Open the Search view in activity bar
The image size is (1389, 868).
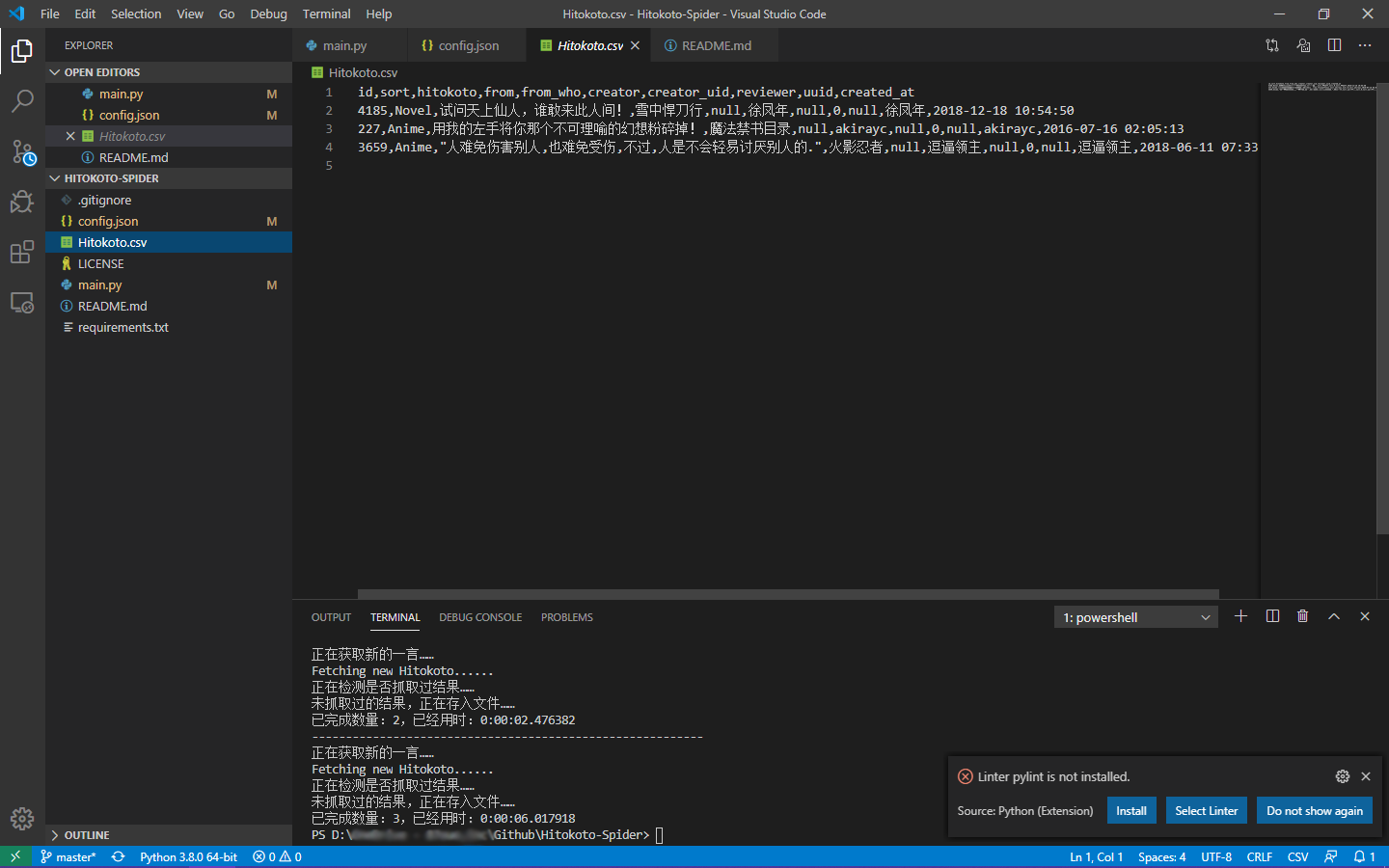pos(22,100)
